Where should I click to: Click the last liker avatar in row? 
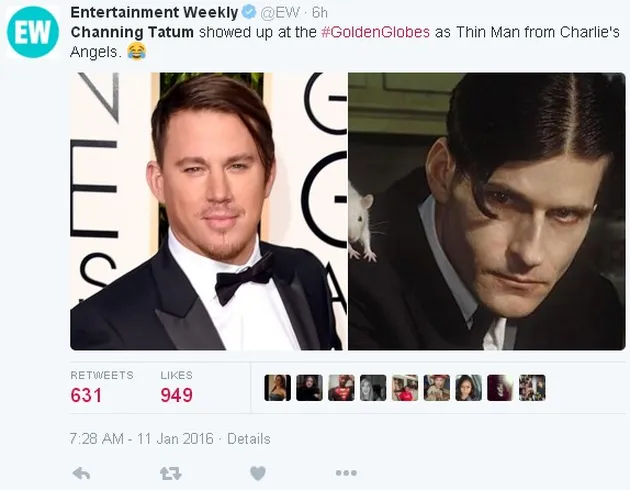coord(532,388)
